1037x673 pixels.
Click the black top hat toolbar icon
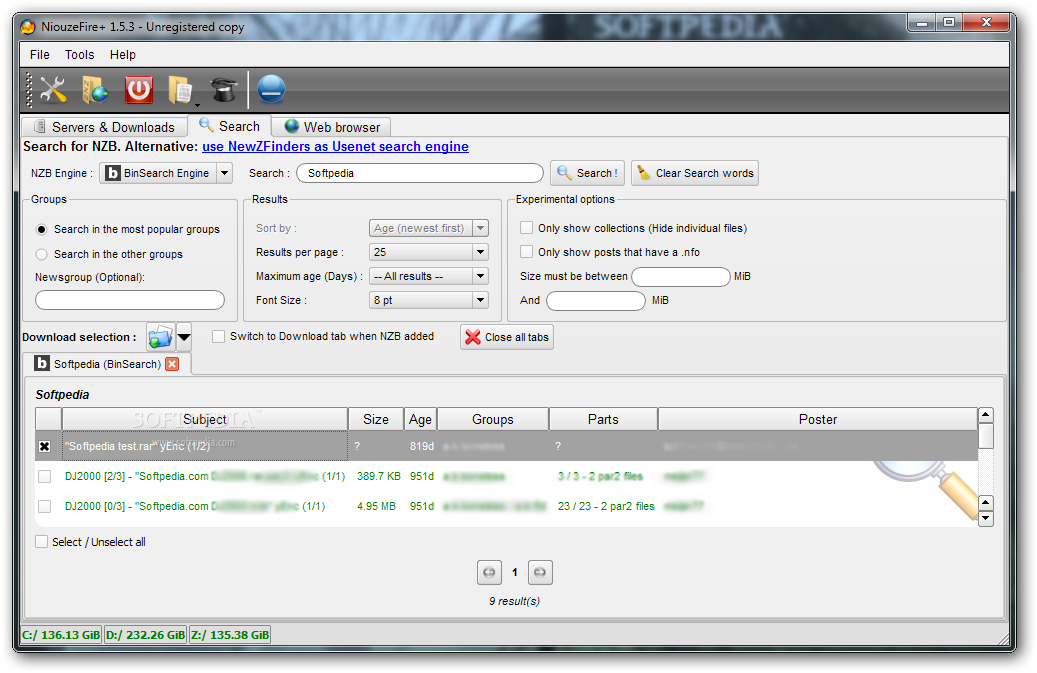pyautogui.click(x=224, y=90)
